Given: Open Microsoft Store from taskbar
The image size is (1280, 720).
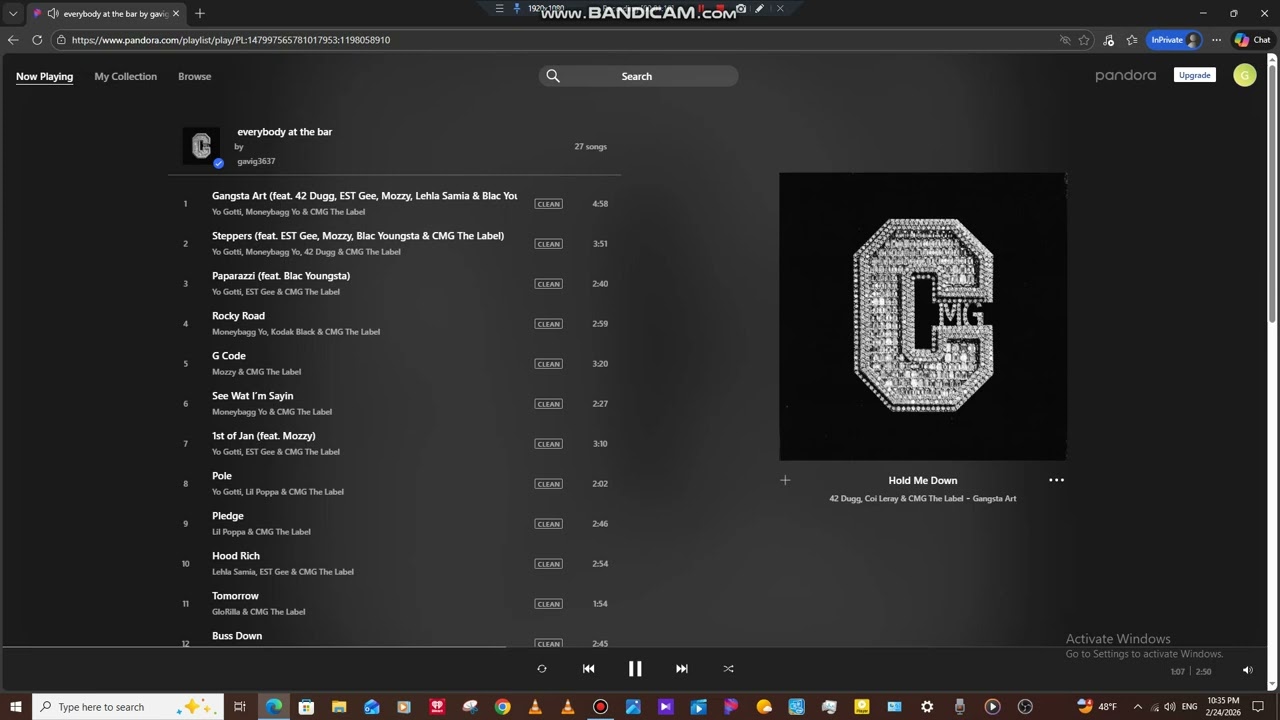Looking at the screenshot, I should pos(306,707).
